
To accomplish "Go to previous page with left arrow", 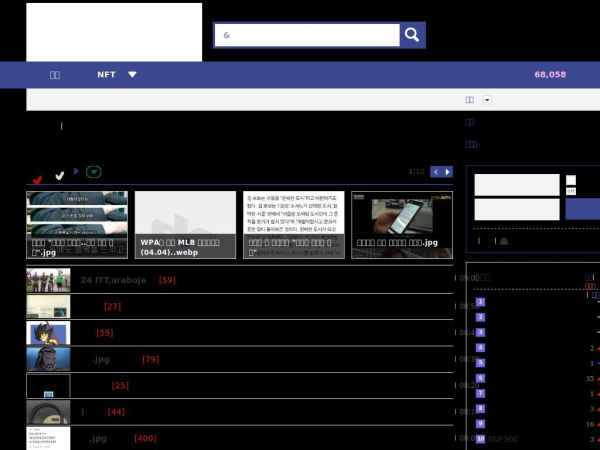I will click(x=435, y=172).
